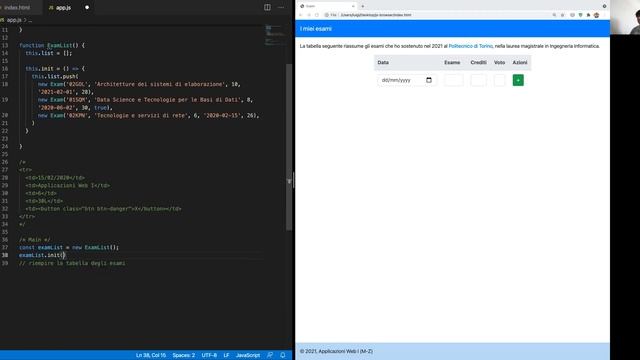
Task: Click the feedback icon in status bar
Action: [x=270, y=355]
